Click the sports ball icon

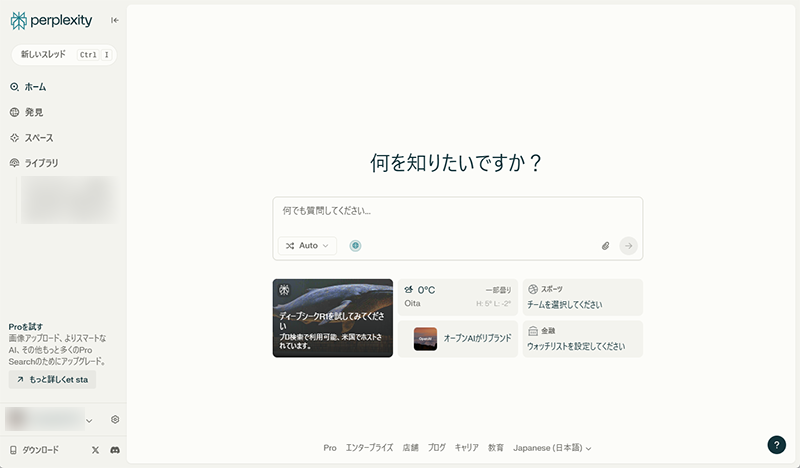click(x=533, y=289)
